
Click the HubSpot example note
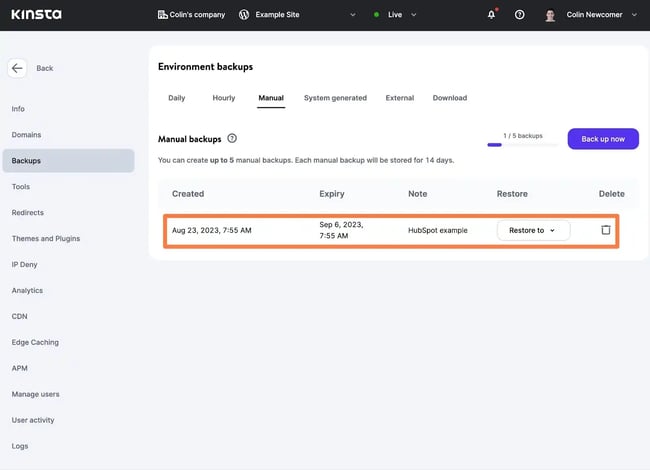[438, 230]
